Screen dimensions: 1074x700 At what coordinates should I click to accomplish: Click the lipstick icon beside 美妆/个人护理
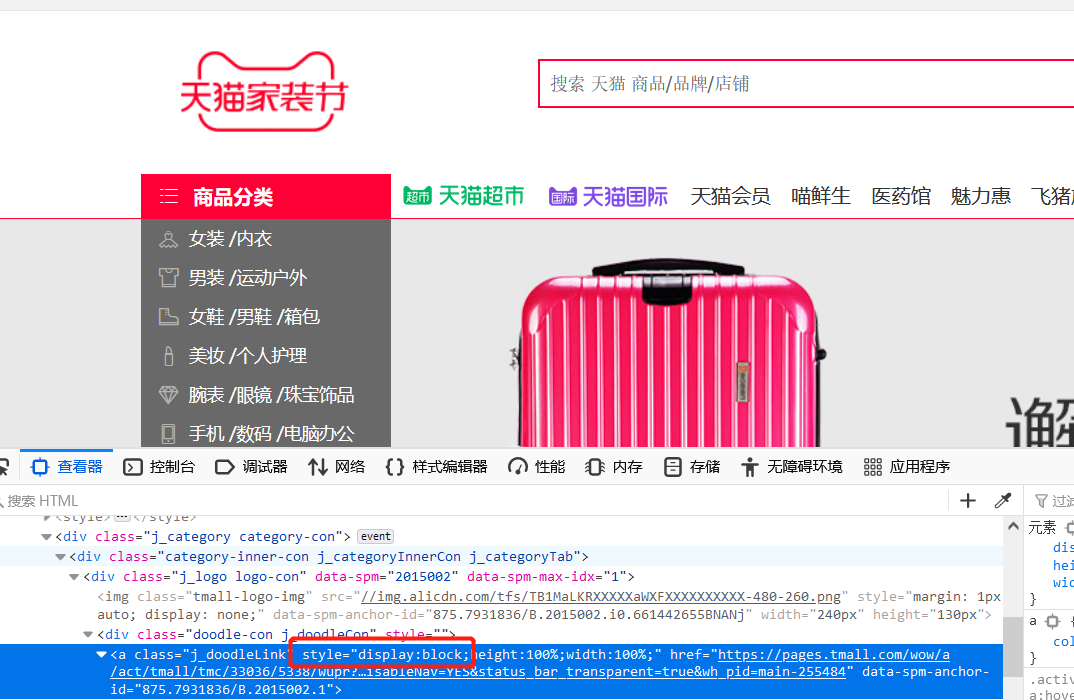pyautogui.click(x=168, y=355)
